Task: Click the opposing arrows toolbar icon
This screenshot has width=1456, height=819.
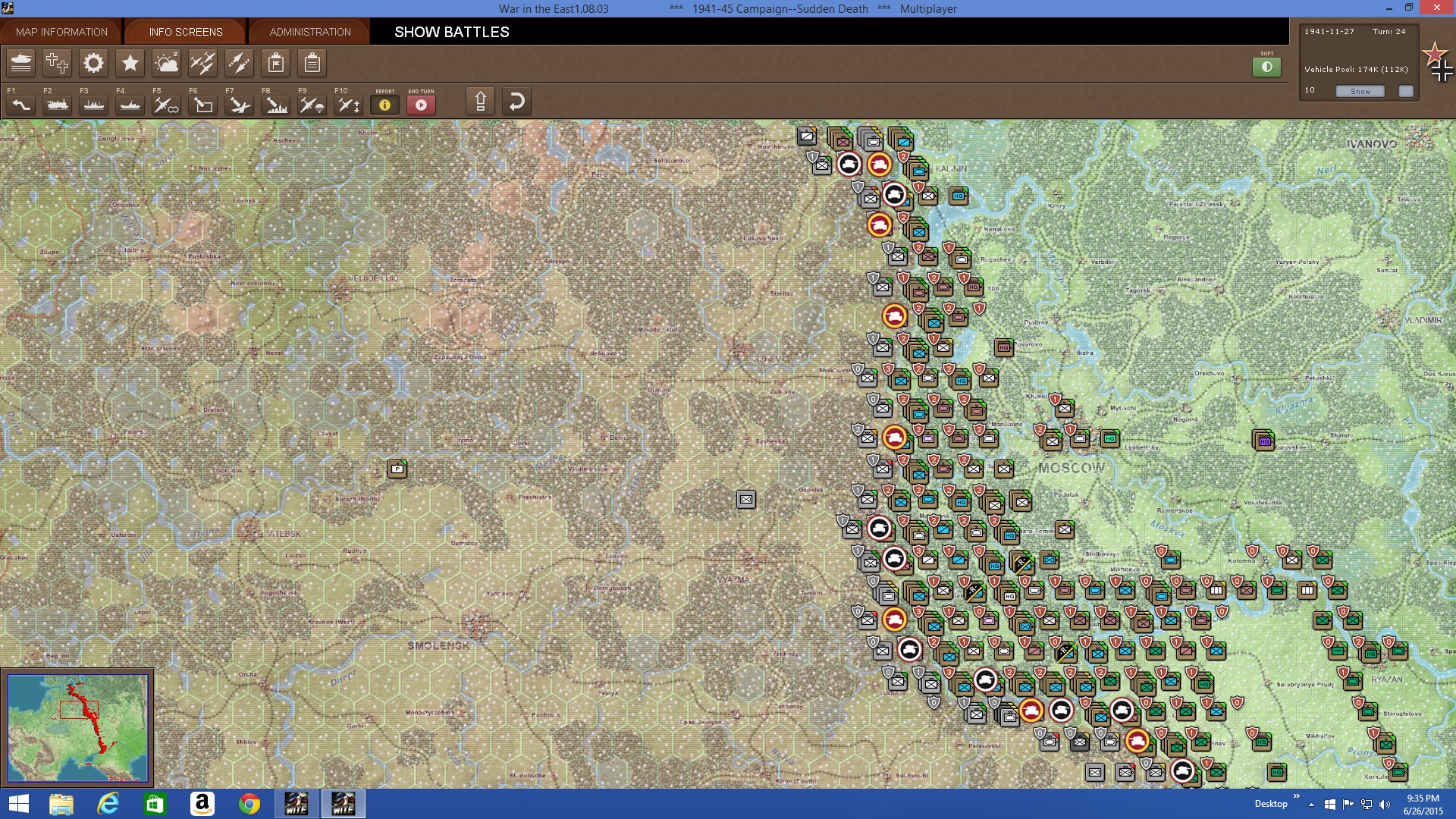Action: pyautogui.click(x=239, y=63)
